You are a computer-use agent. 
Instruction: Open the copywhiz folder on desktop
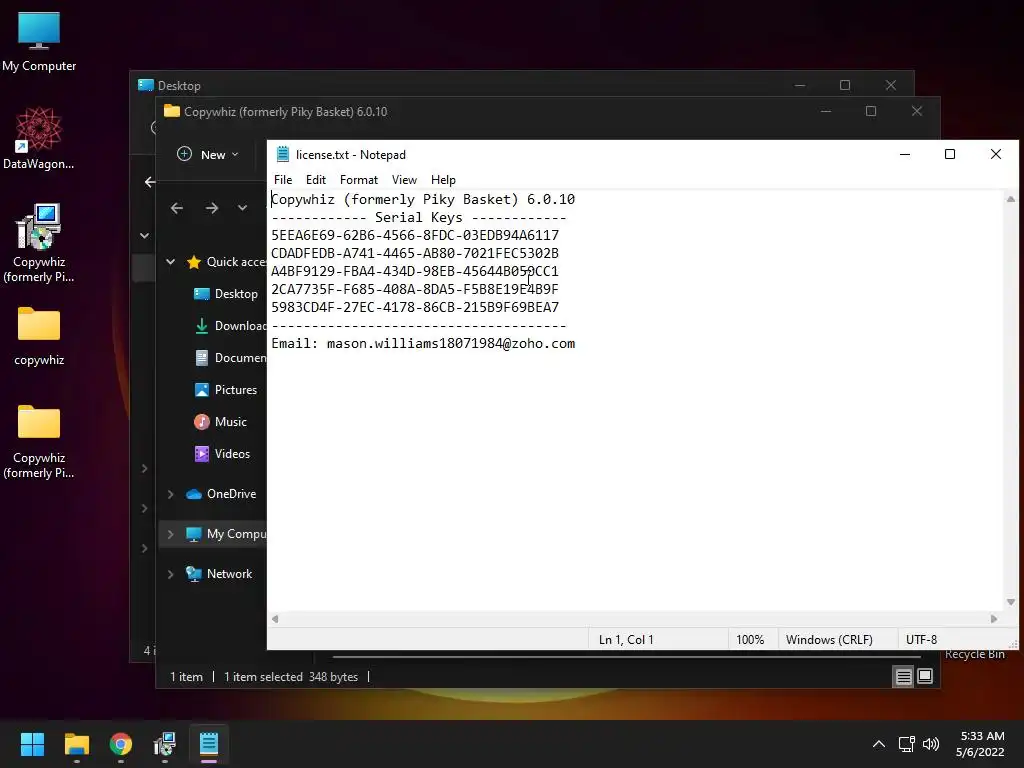point(39,336)
